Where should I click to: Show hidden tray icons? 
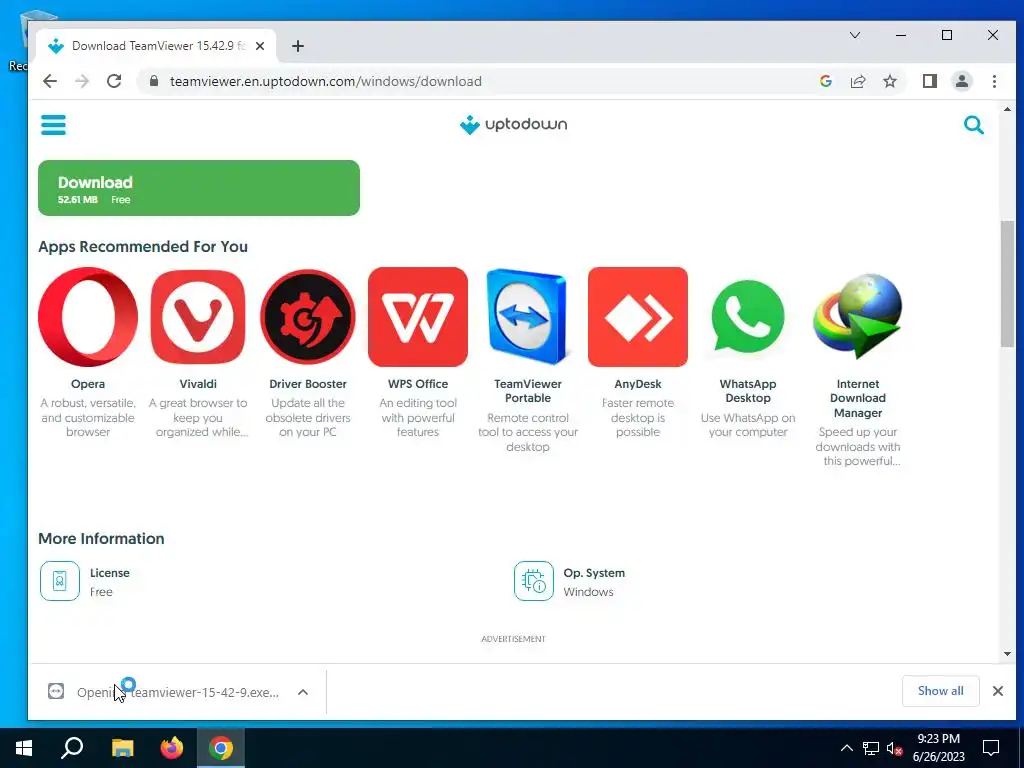[846, 748]
